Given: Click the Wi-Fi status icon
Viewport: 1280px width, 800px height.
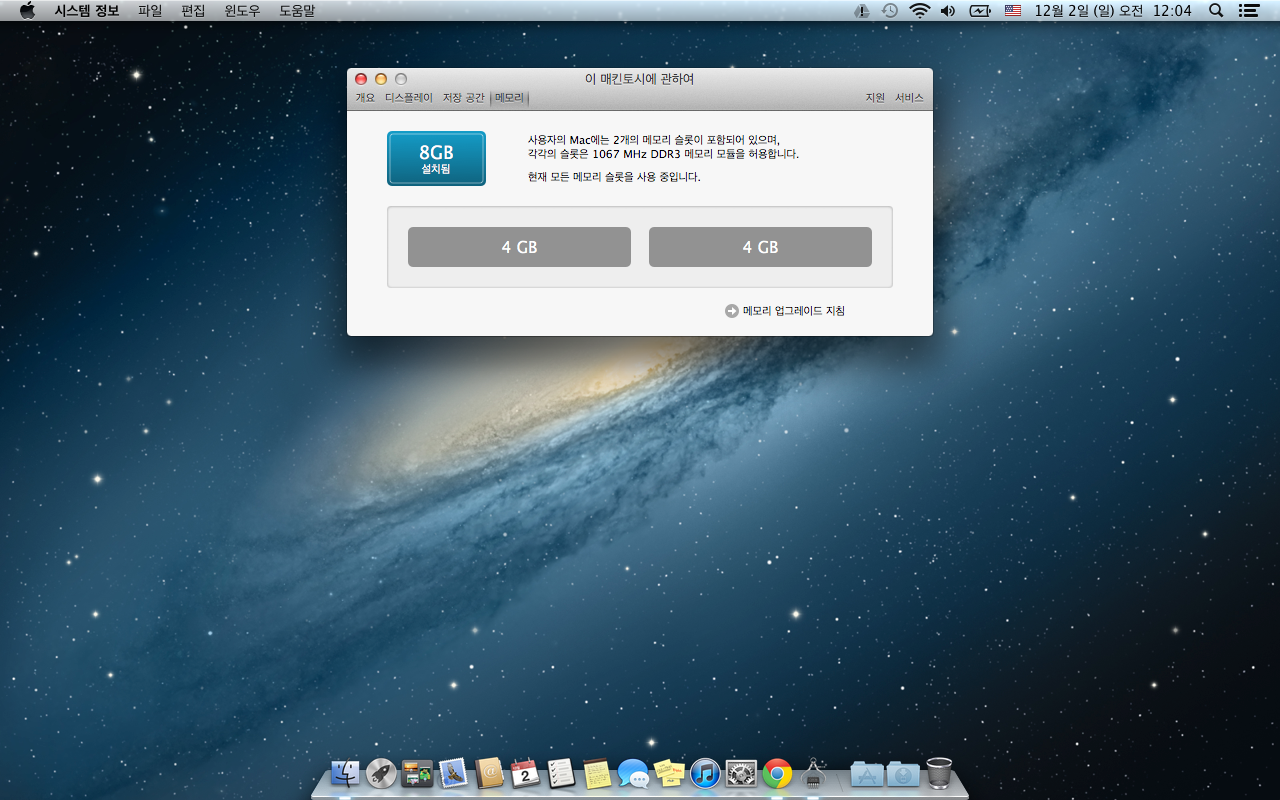Looking at the screenshot, I should pyautogui.click(x=919, y=11).
